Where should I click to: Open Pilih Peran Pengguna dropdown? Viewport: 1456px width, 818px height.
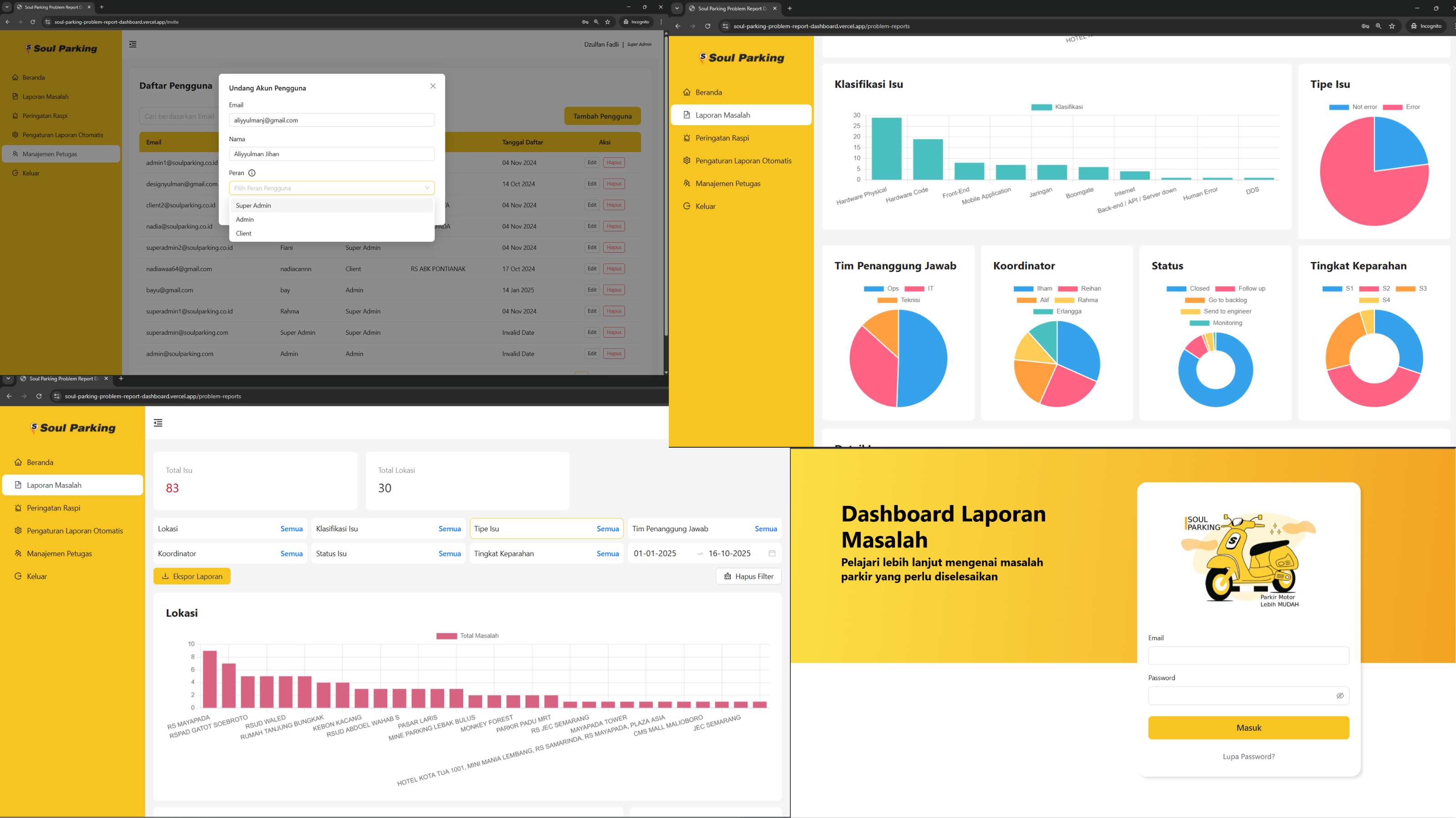tap(332, 188)
